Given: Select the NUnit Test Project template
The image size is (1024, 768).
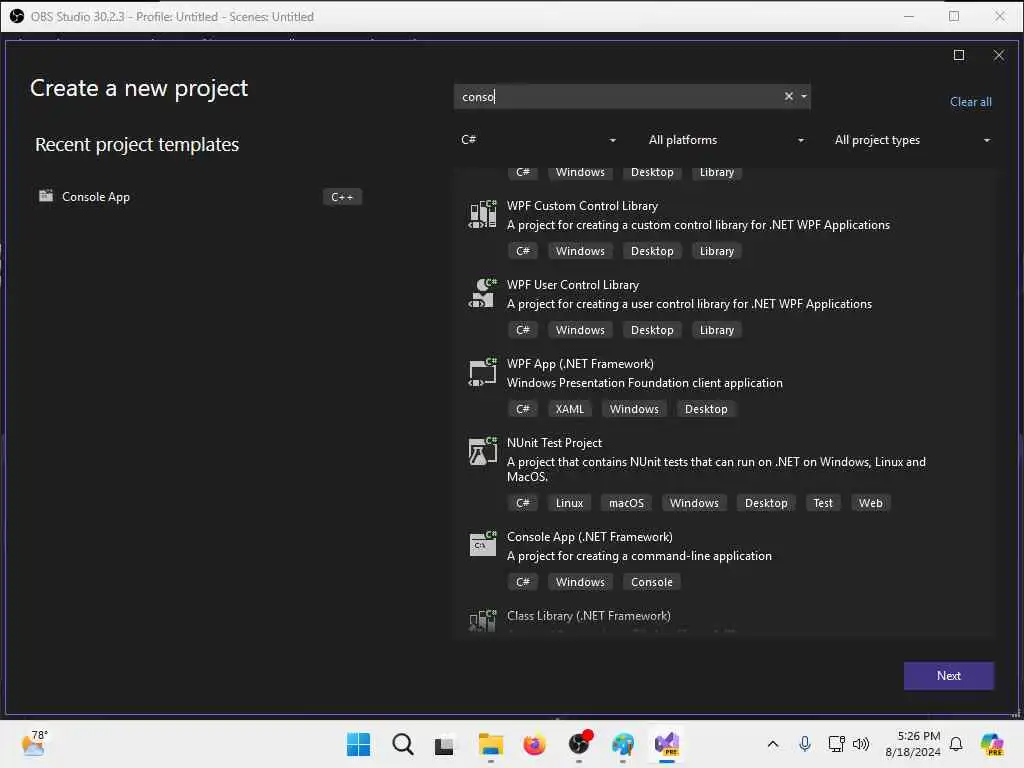Looking at the screenshot, I should point(725,473).
